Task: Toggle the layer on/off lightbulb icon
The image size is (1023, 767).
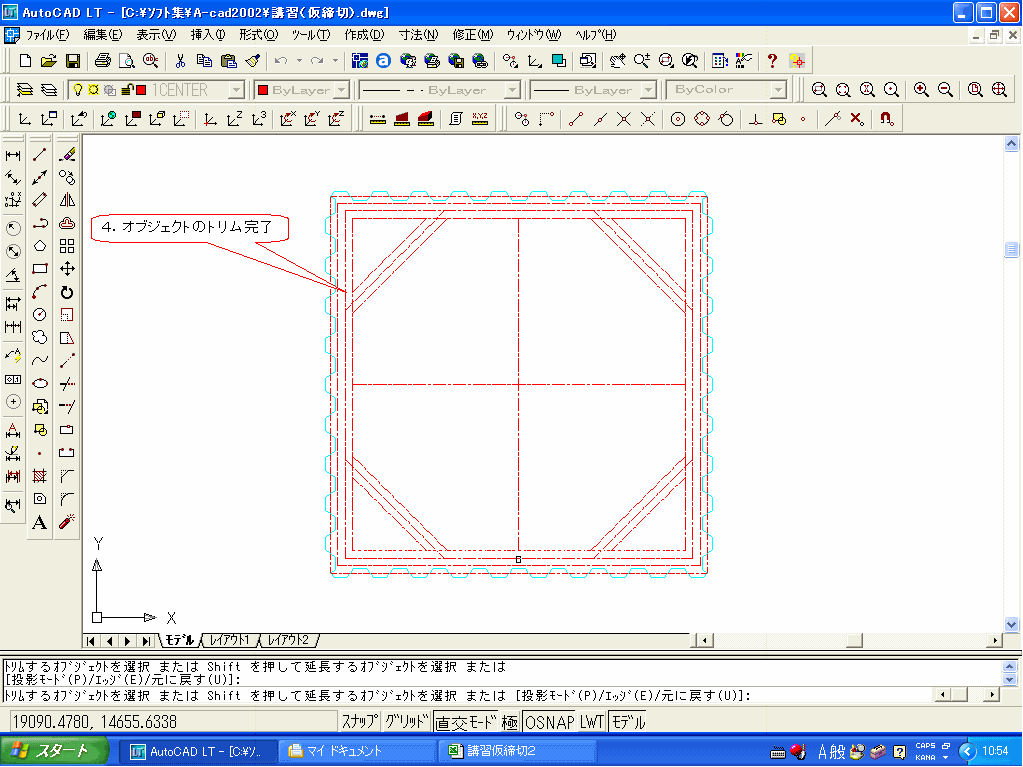Action: click(78, 89)
